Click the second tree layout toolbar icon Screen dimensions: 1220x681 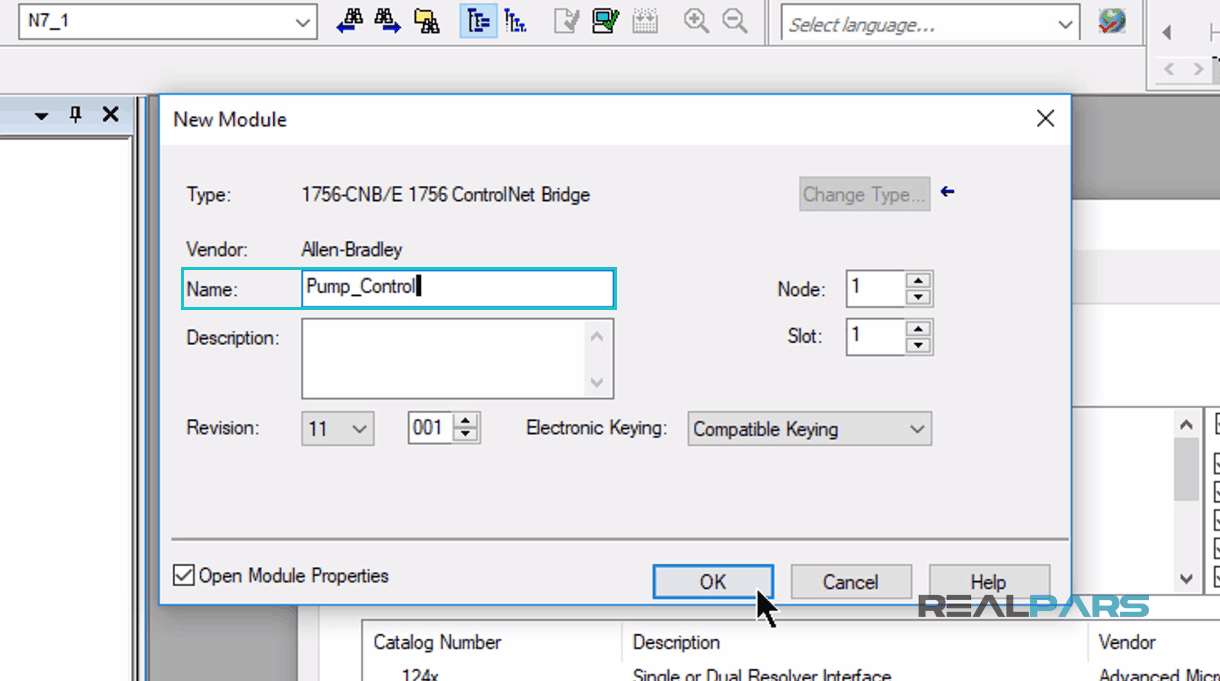pos(516,21)
